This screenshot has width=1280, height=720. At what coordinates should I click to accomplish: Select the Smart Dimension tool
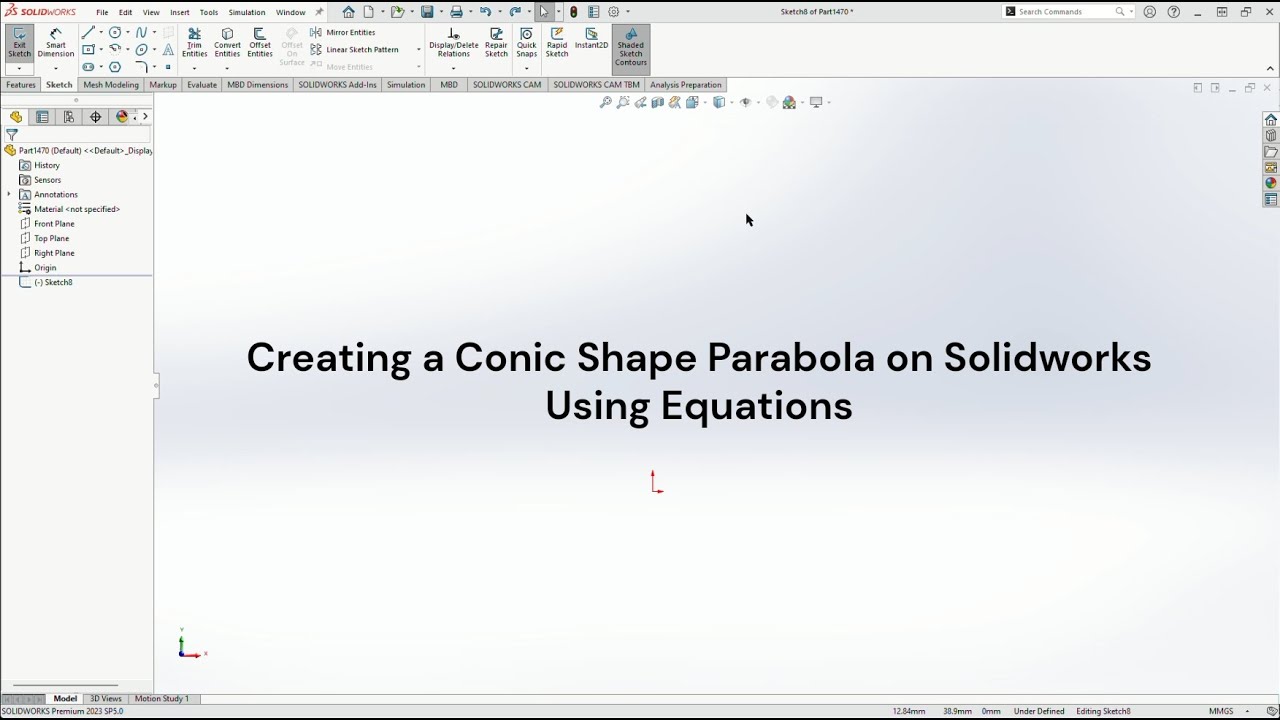click(56, 43)
